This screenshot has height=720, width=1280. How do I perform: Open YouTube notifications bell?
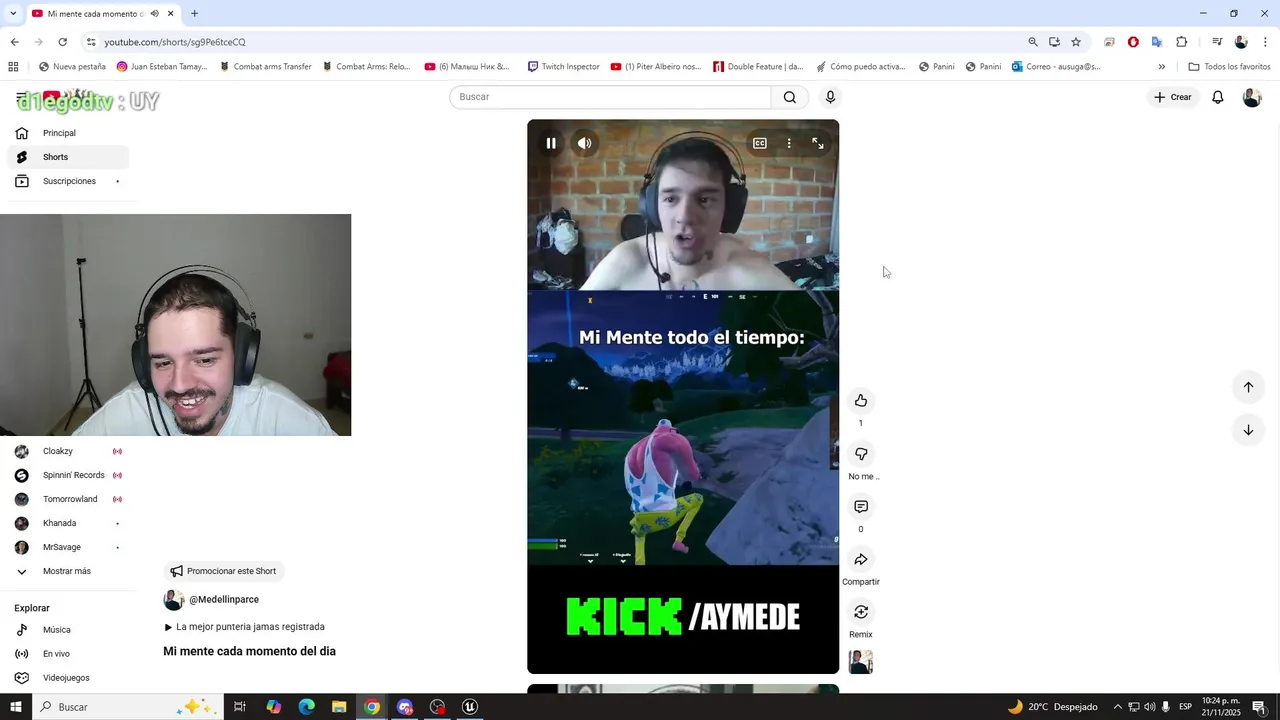point(1218,97)
